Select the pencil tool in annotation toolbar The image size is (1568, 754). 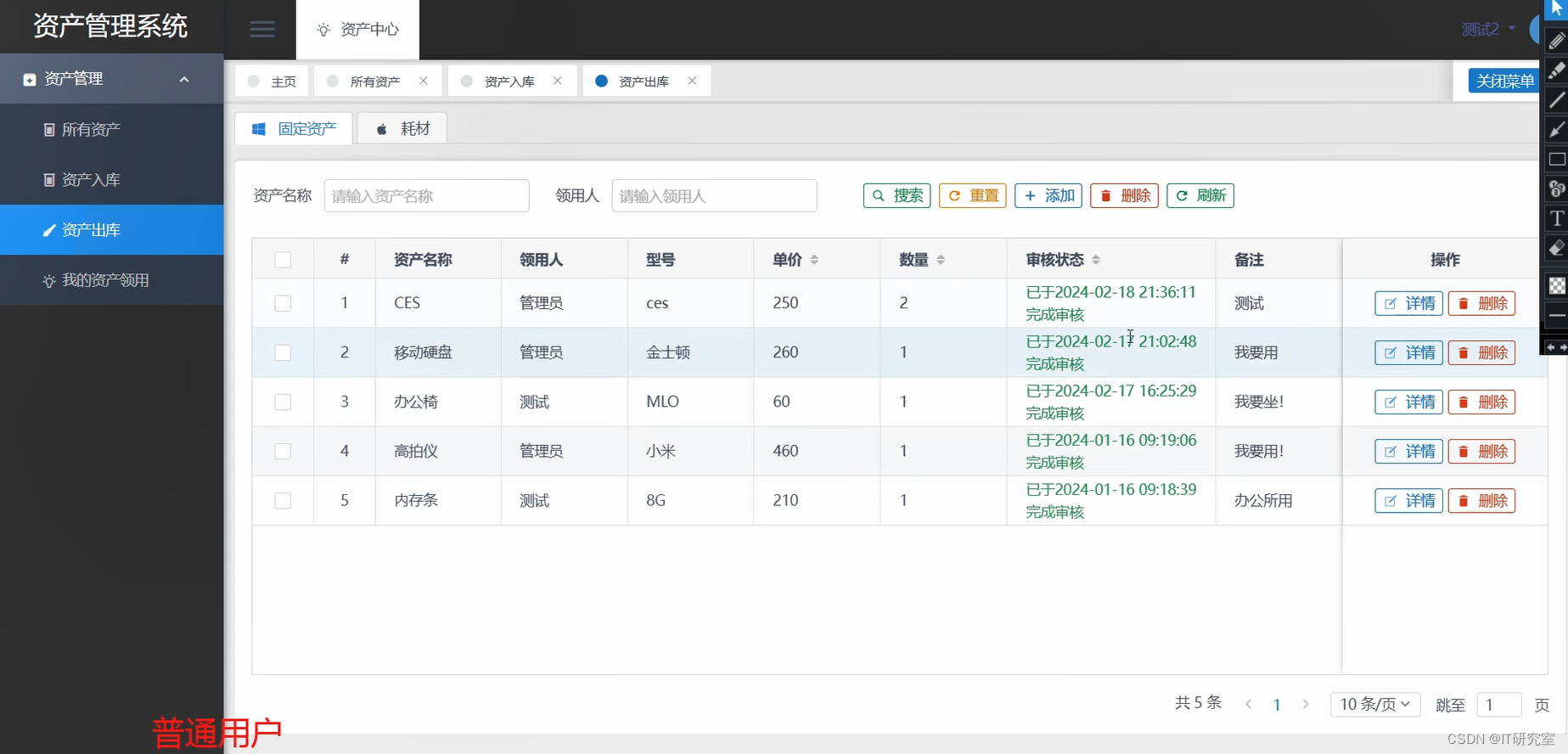pyautogui.click(x=1556, y=40)
